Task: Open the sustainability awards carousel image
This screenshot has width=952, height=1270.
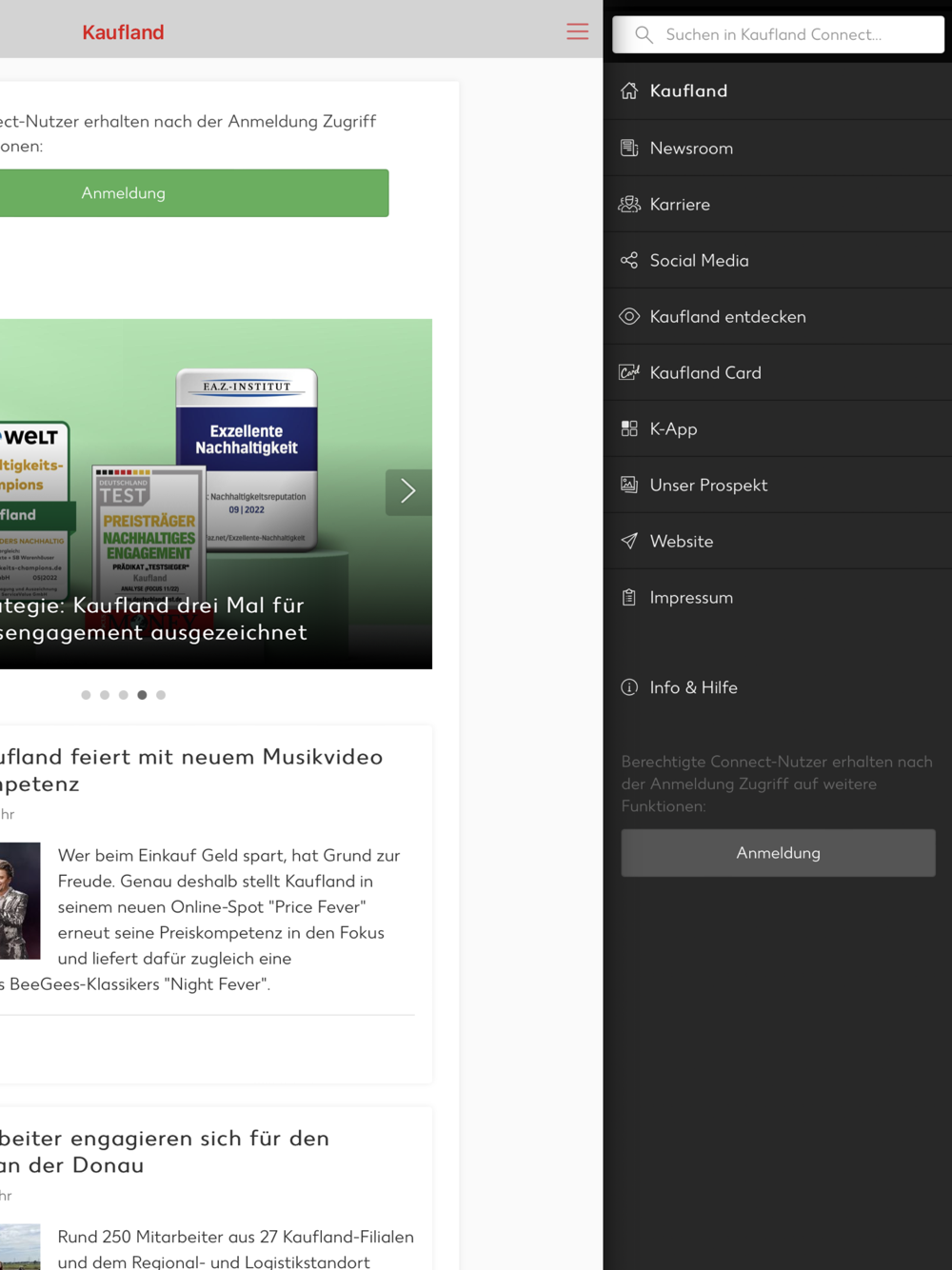Action: (216, 493)
